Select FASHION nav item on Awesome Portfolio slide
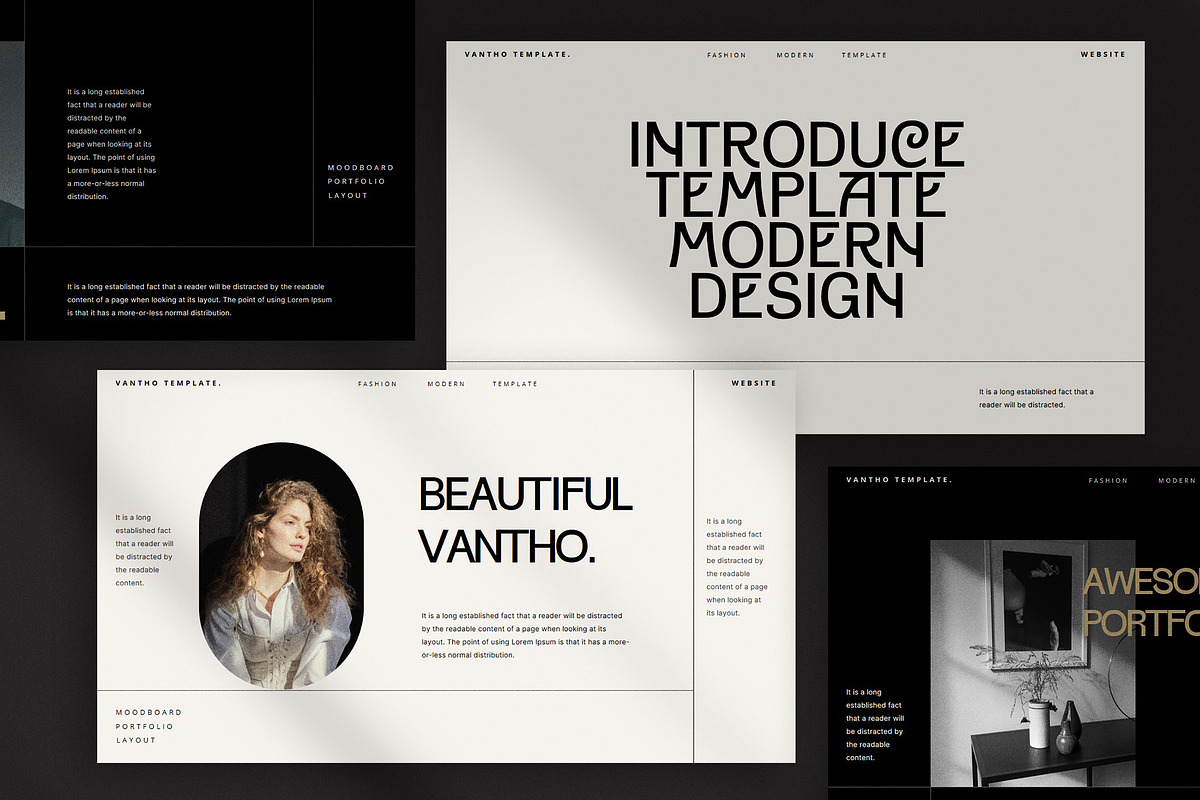 pos(1108,481)
